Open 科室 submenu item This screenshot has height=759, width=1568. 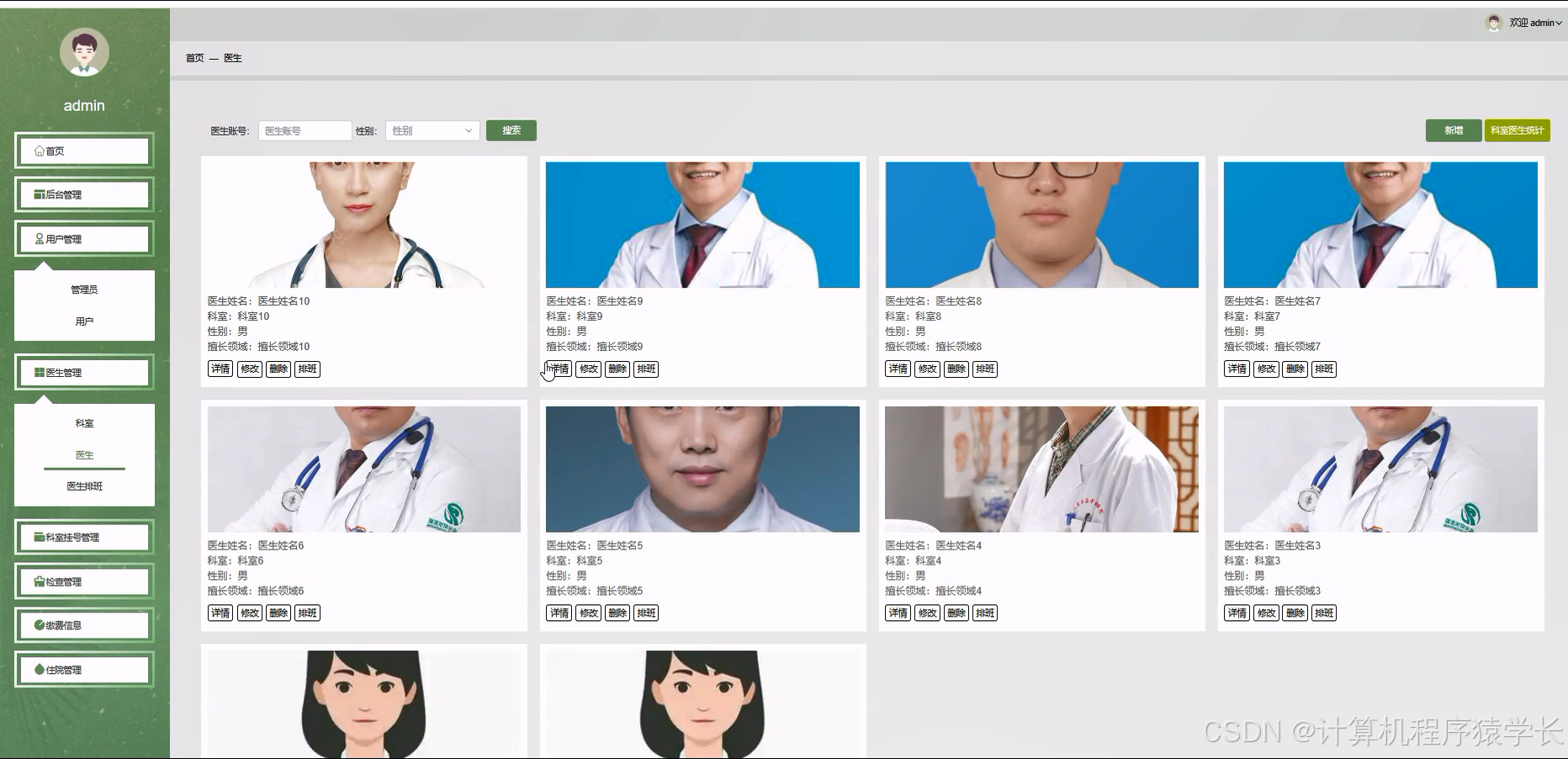point(84,423)
